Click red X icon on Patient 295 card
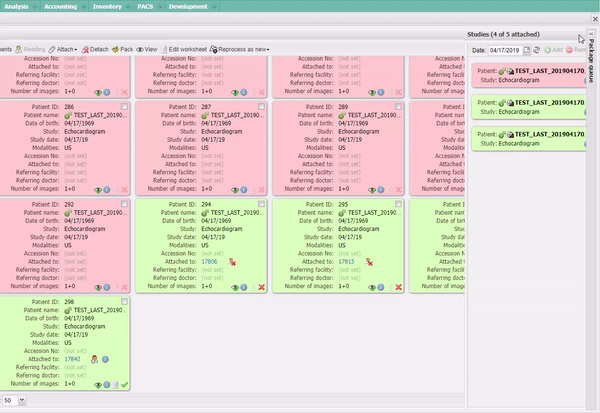 (x=399, y=287)
